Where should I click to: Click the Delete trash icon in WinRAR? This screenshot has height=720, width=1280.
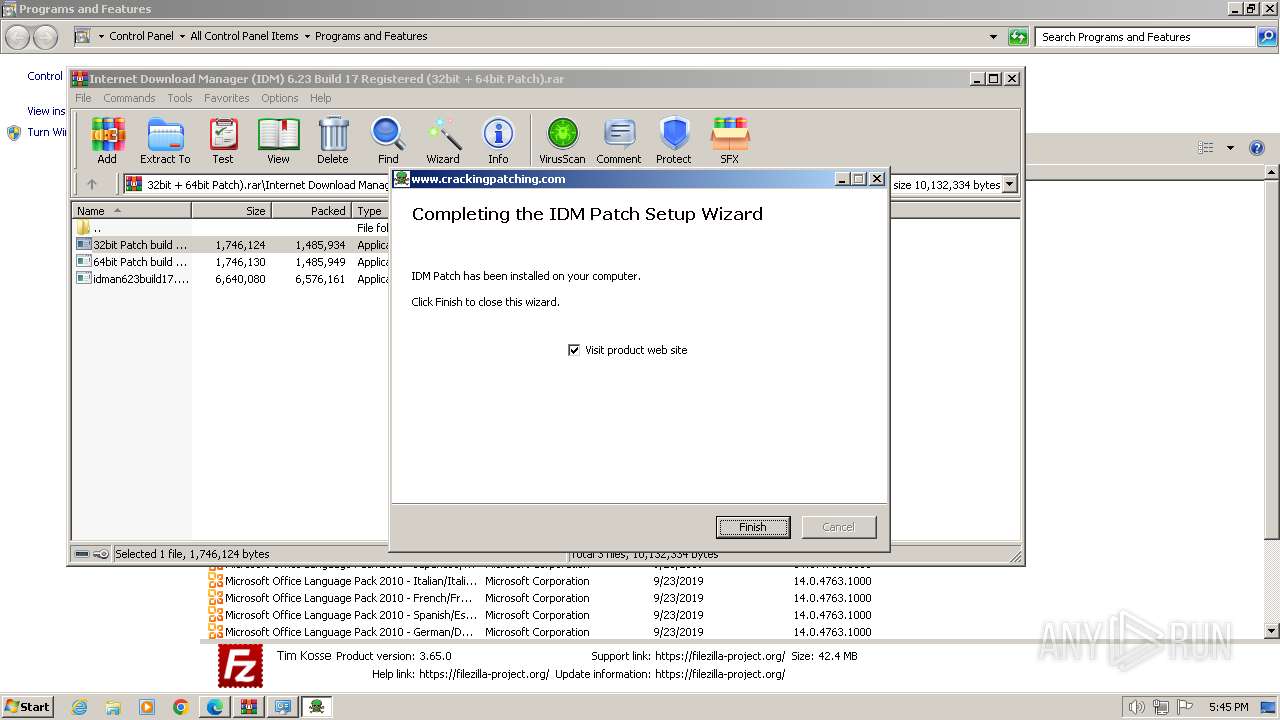click(x=333, y=140)
